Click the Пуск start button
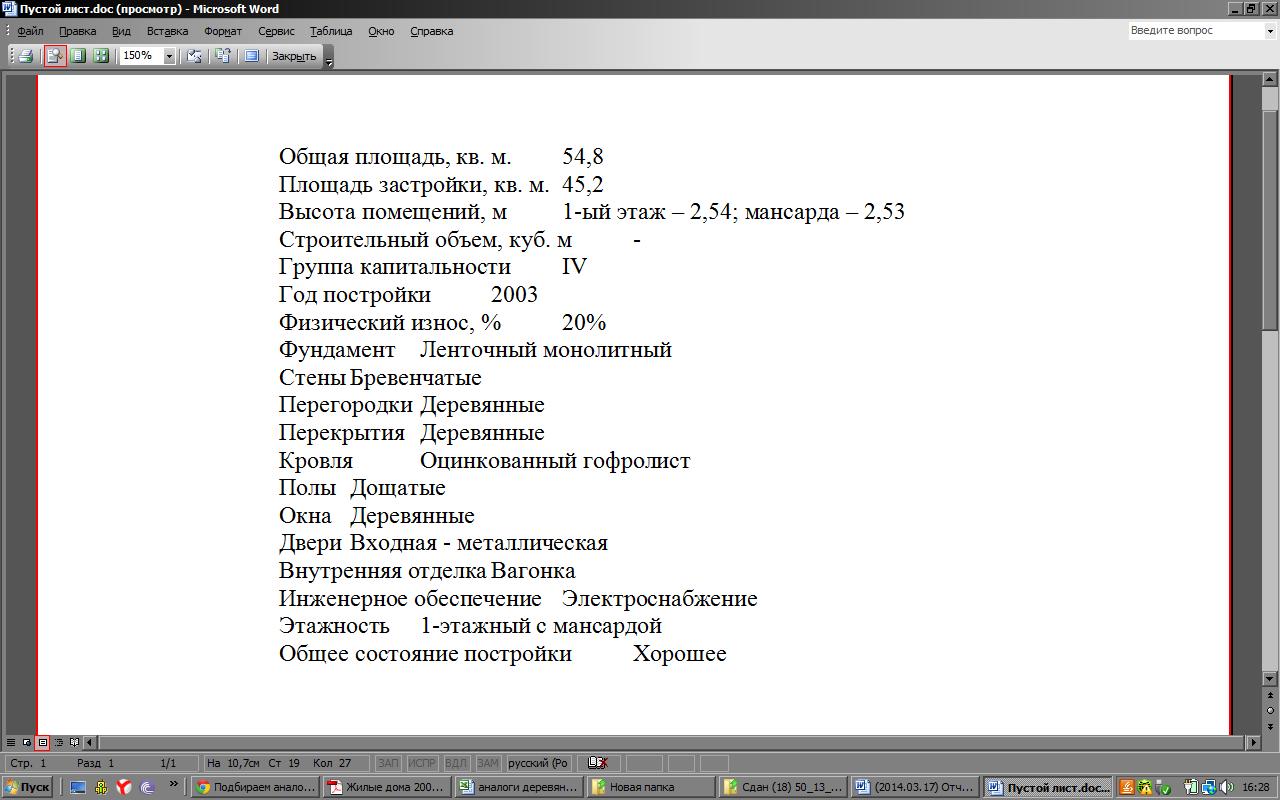Screen dimensions: 1280x800 pyautogui.click(x=27, y=787)
